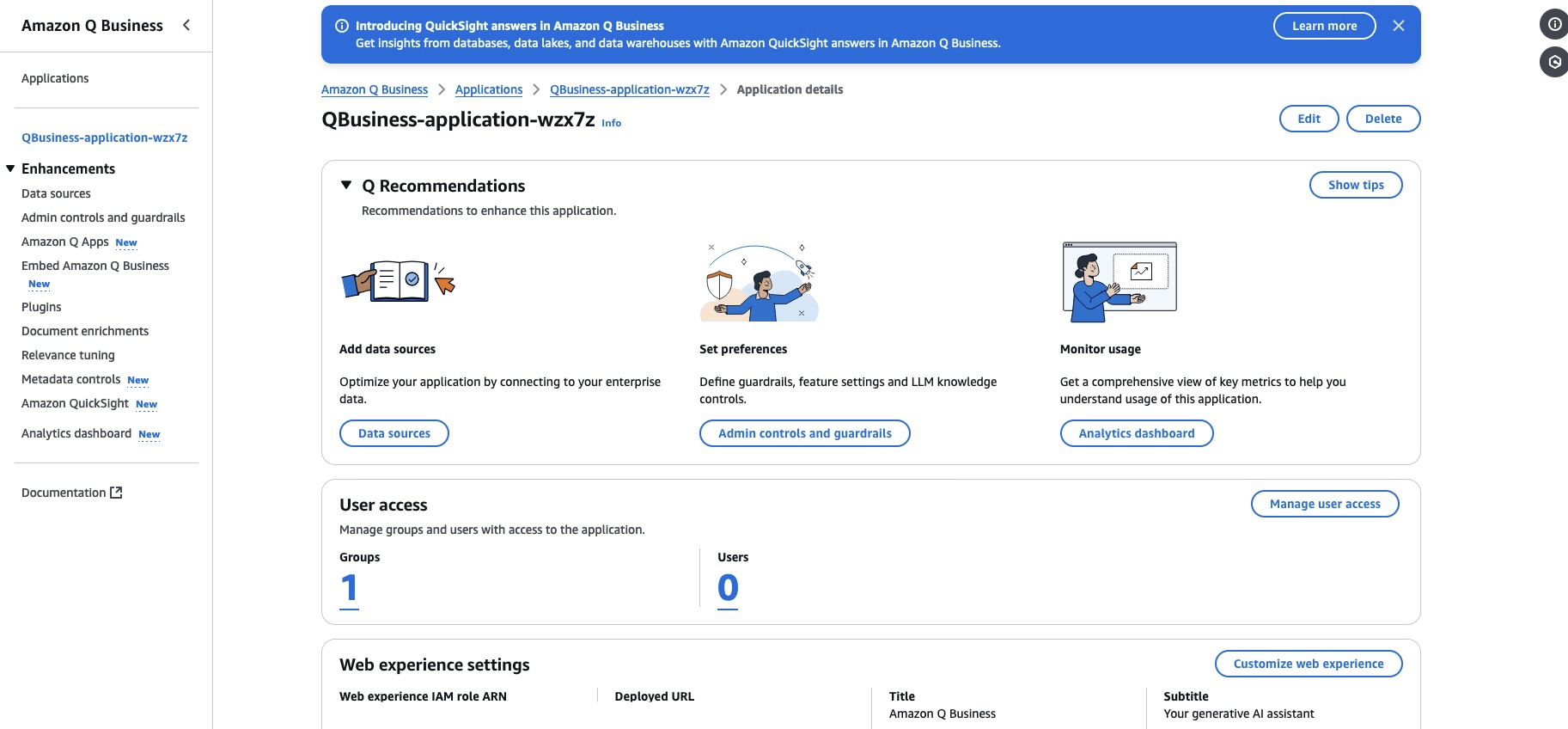
Task: Click Learn more in the banner
Action: (1324, 26)
